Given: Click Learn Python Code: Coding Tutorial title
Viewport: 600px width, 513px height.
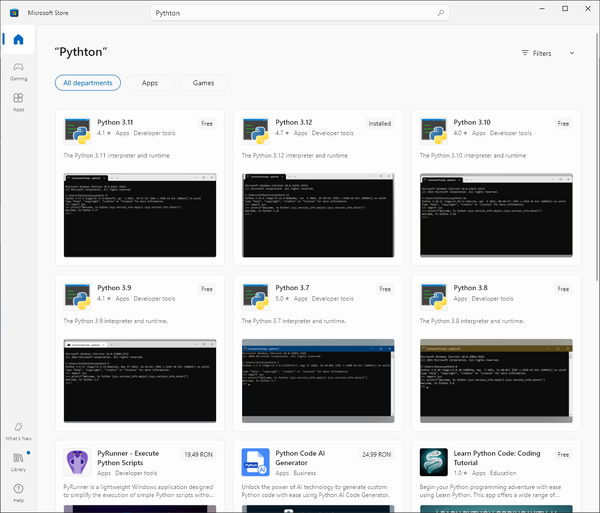Looking at the screenshot, I should pyautogui.click(x=497, y=458).
